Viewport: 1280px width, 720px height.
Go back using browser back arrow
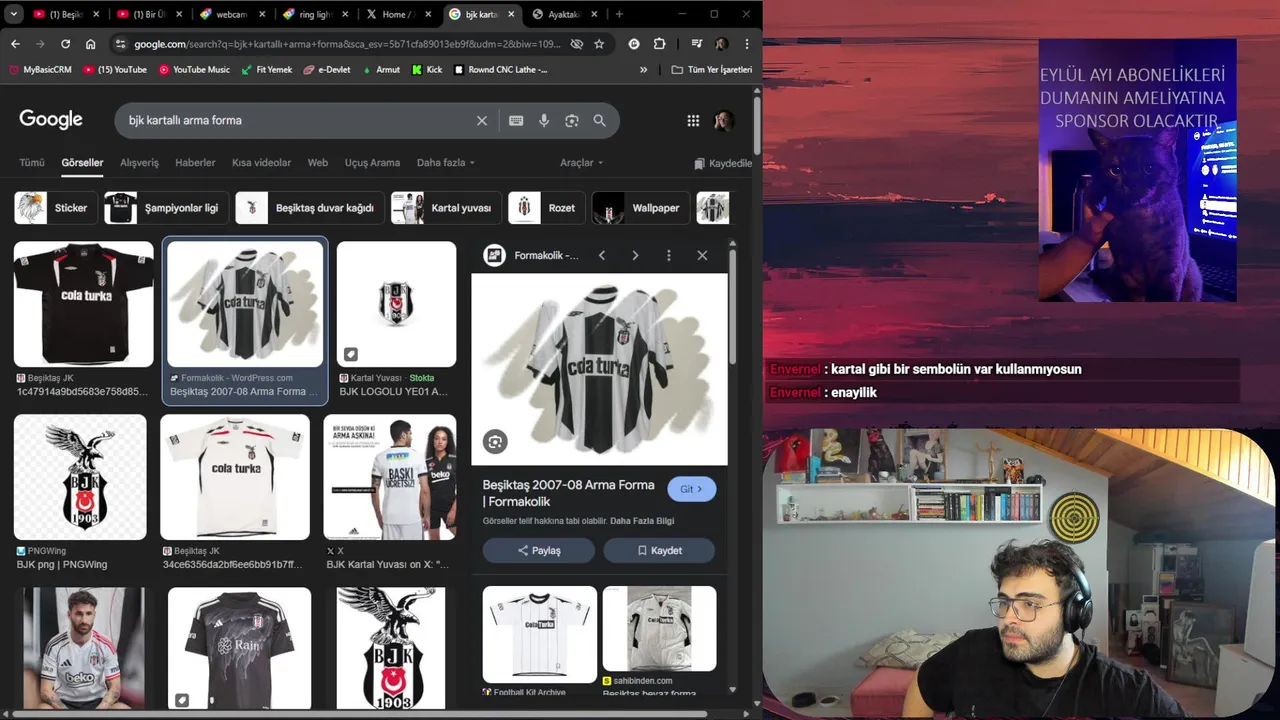pyautogui.click(x=15, y=44)
